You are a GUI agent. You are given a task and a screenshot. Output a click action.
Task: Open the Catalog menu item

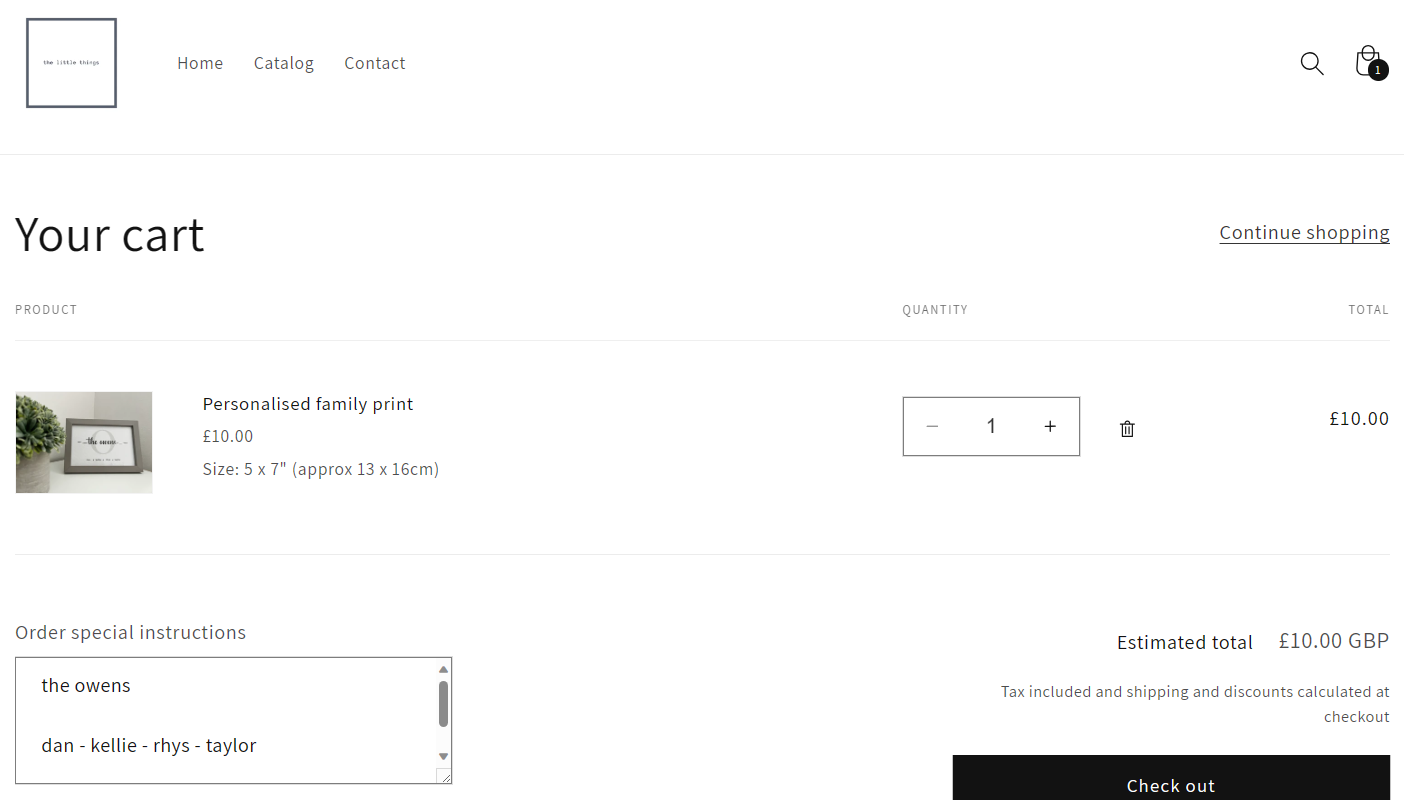[284, 63]
